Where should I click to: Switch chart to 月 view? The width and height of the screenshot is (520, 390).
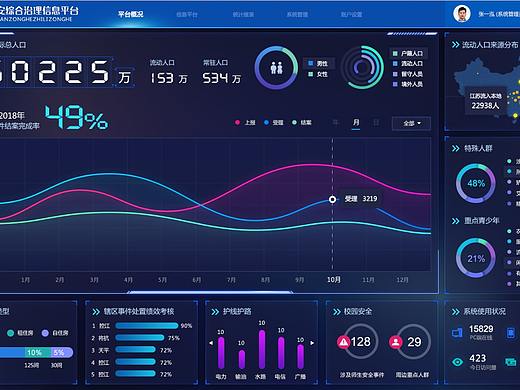356,123
